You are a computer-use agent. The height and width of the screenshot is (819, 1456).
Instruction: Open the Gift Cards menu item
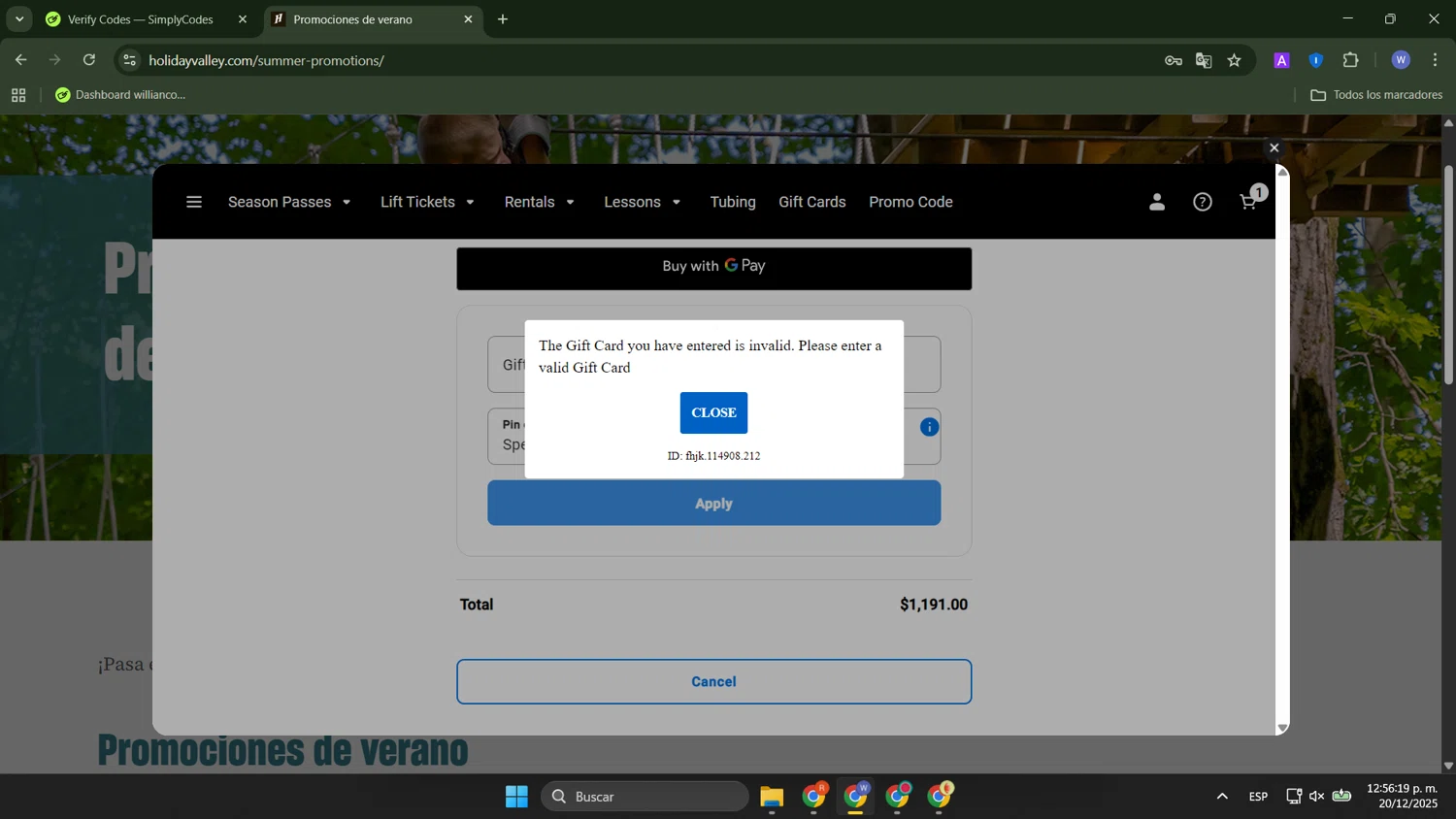[812, 202]
